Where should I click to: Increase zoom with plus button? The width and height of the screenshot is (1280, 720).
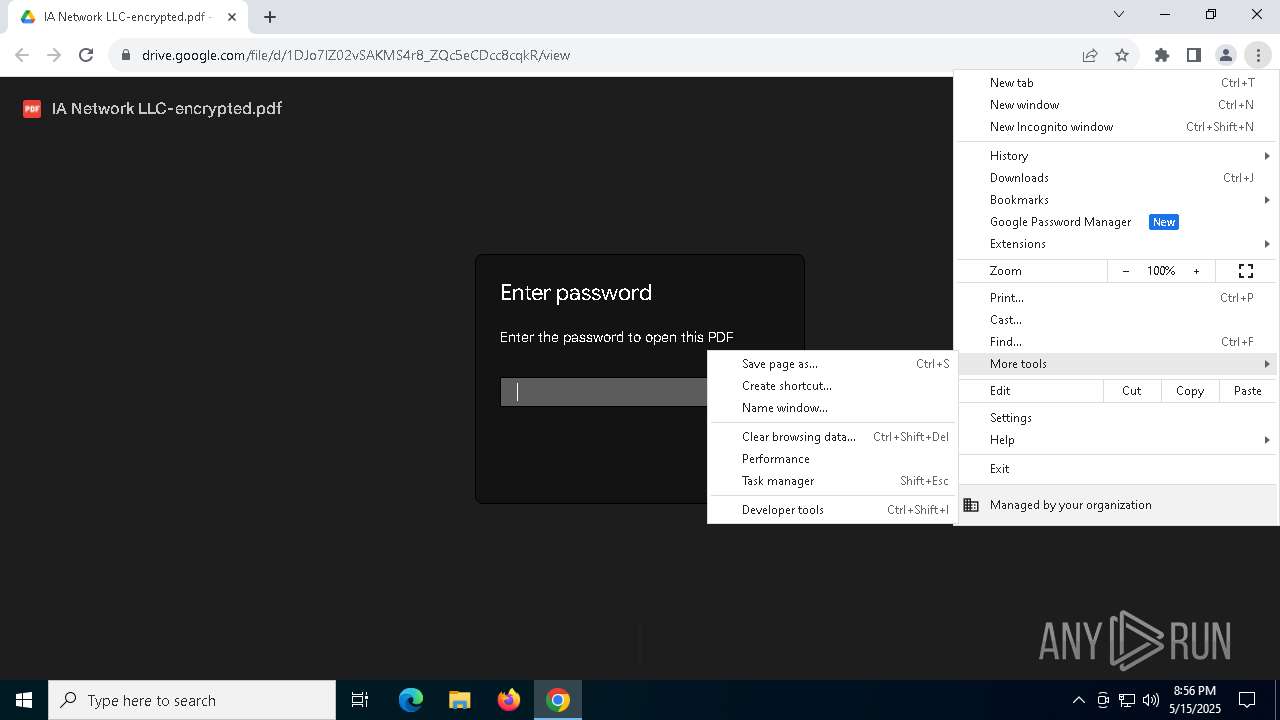[x=1196, y=271]
